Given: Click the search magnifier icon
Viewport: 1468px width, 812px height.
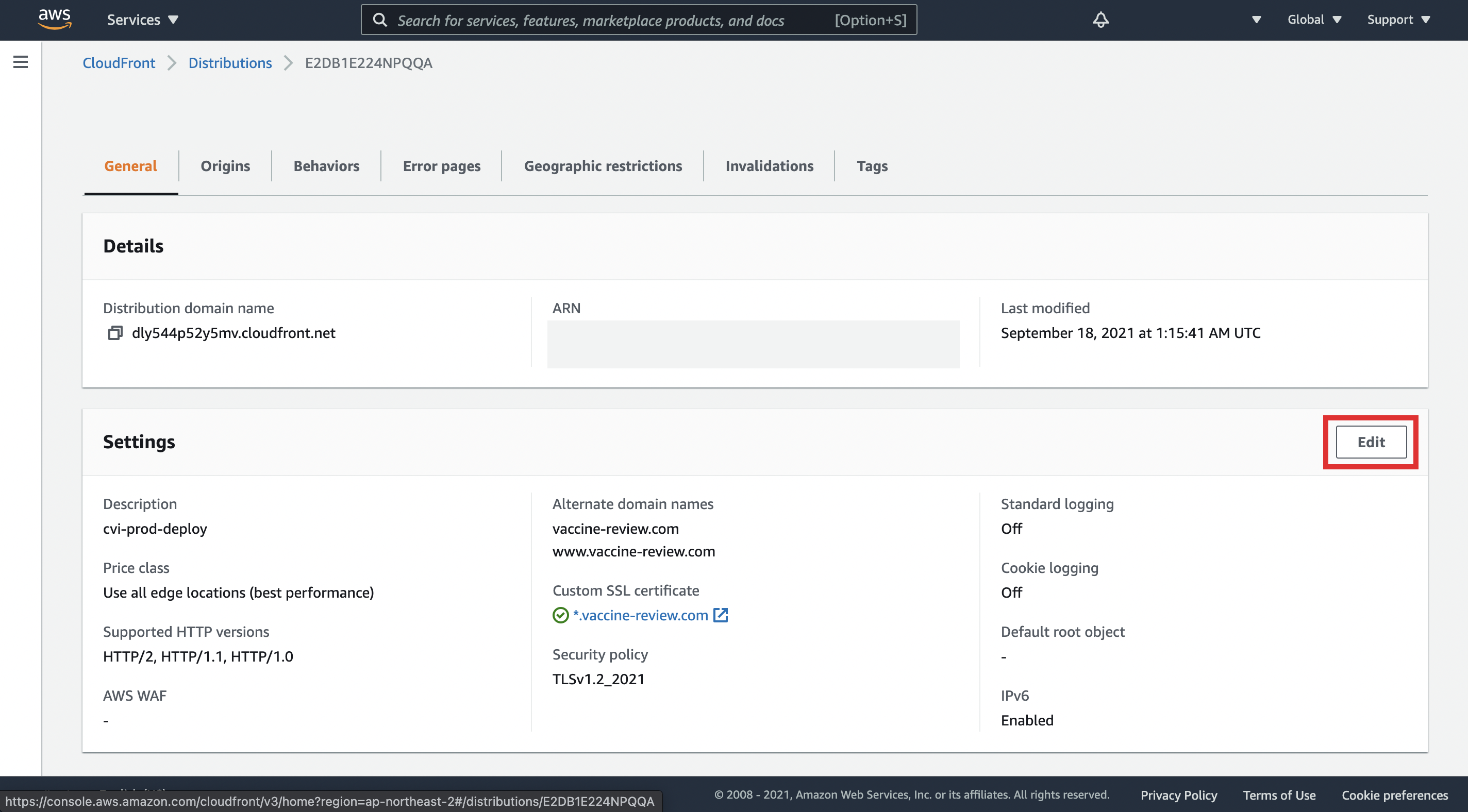Looking at the screenshot, I should (x=379, y=20).
